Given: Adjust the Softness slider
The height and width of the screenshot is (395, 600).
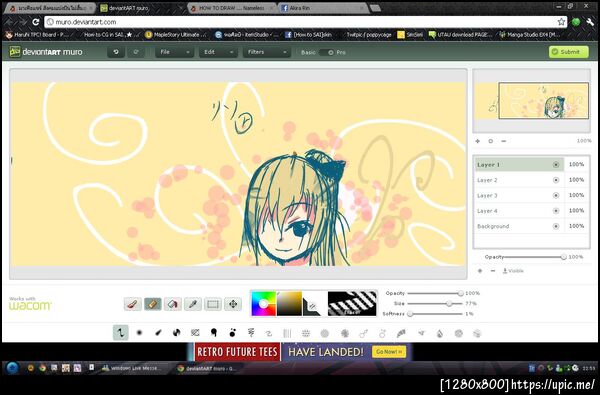Looking at the screenshot, I should click(435, 314).
